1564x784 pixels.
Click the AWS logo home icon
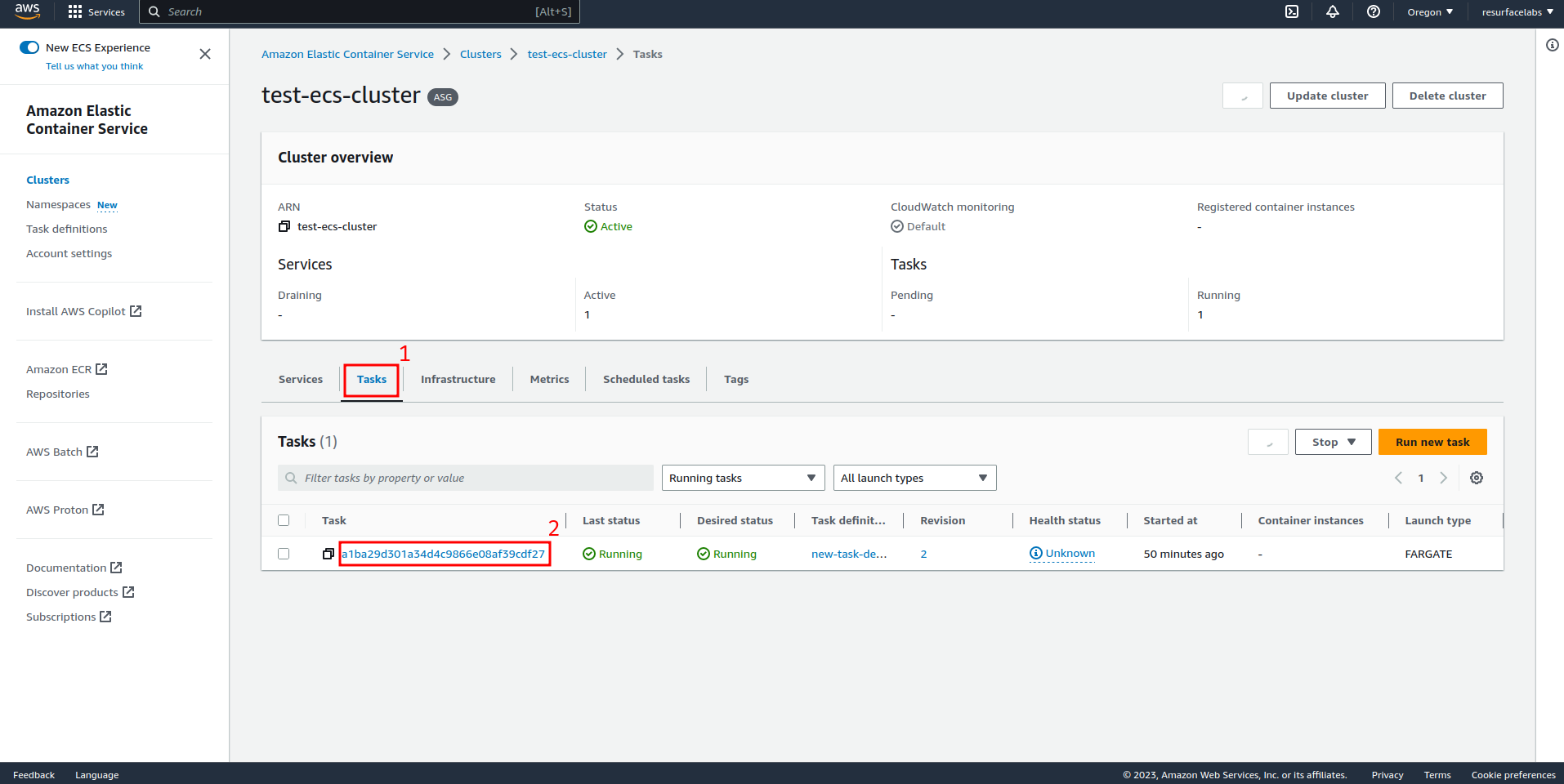pos(27,11)
